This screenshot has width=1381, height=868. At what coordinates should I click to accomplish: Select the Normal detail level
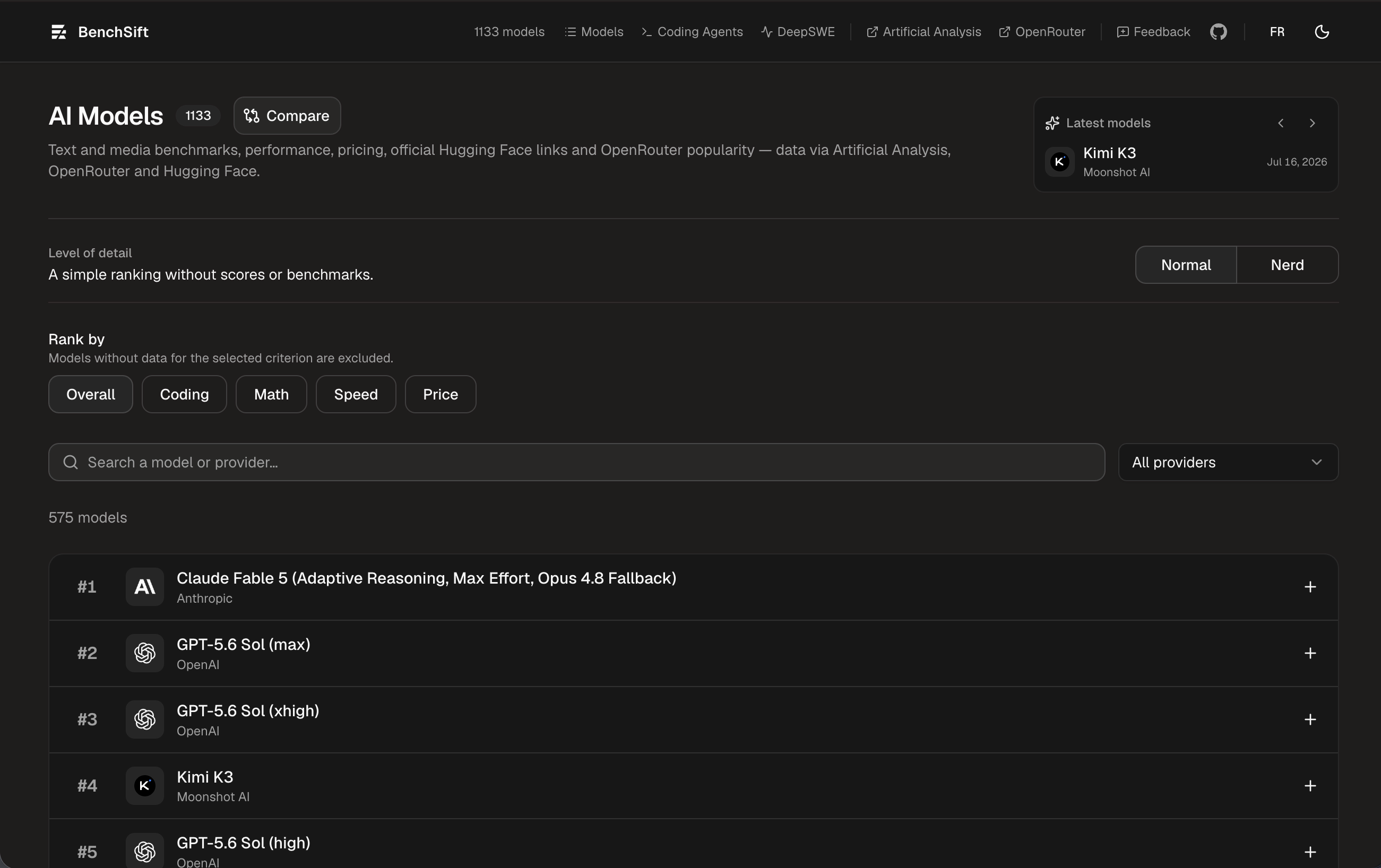[x=1186, y=265]
